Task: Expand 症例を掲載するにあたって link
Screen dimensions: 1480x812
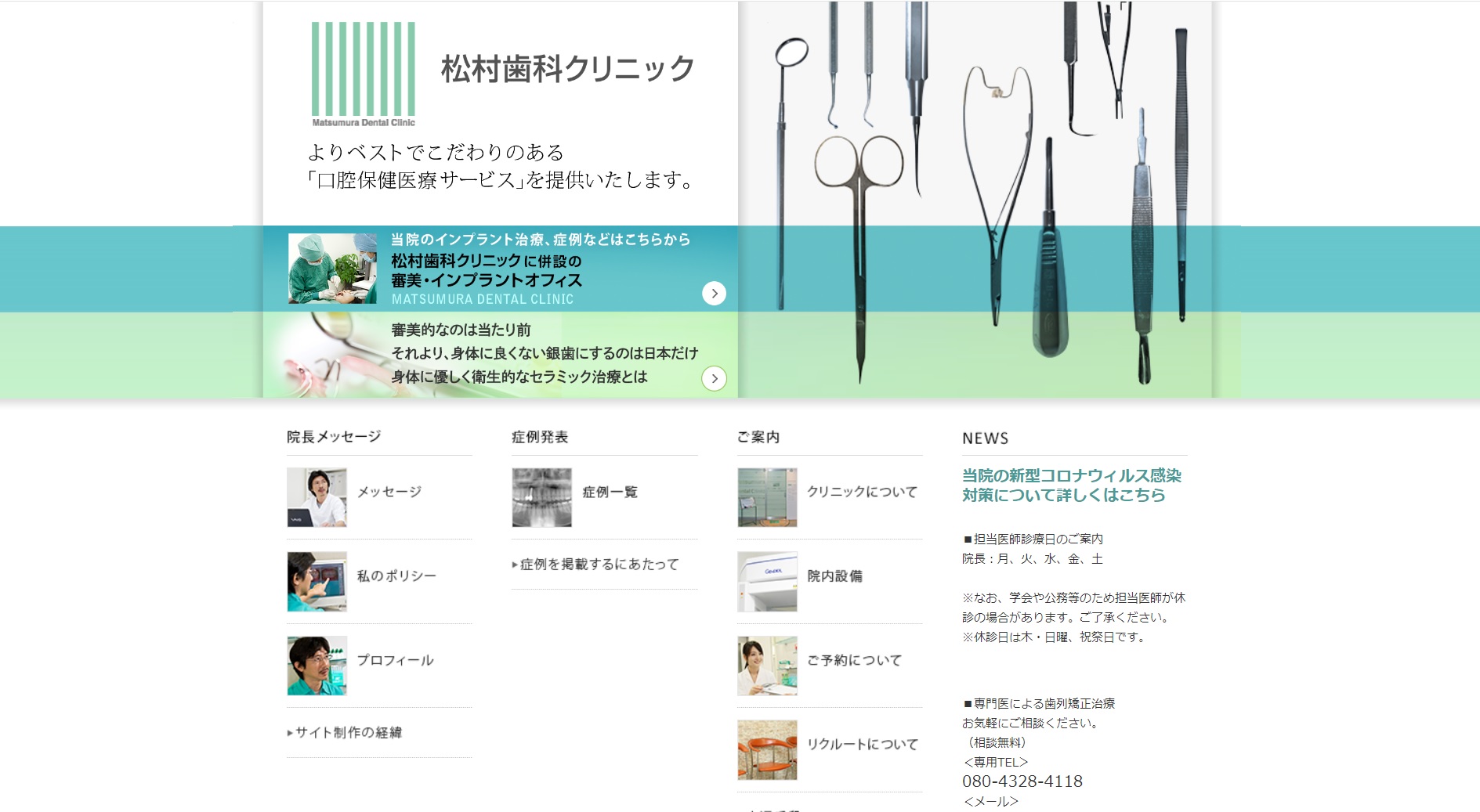Action: pos(595,565)
